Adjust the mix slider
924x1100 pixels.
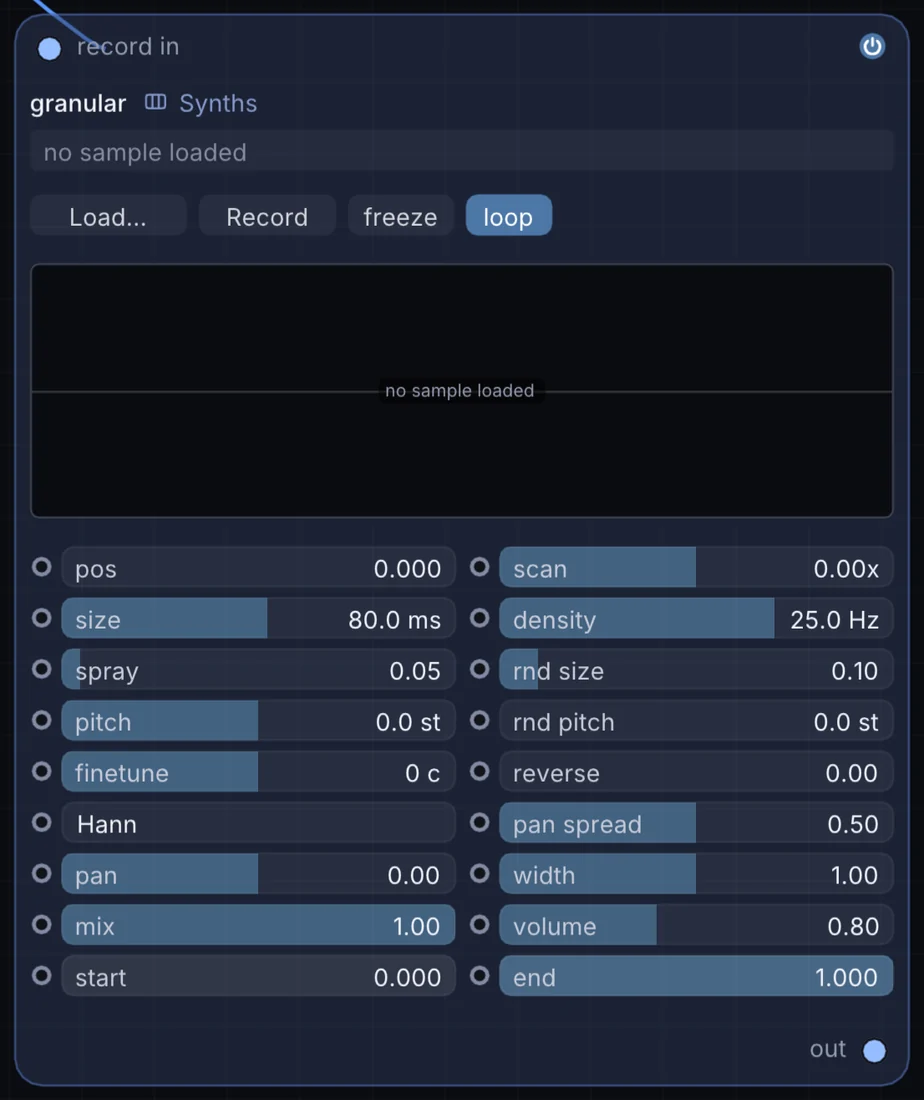[x=258, y=925]
